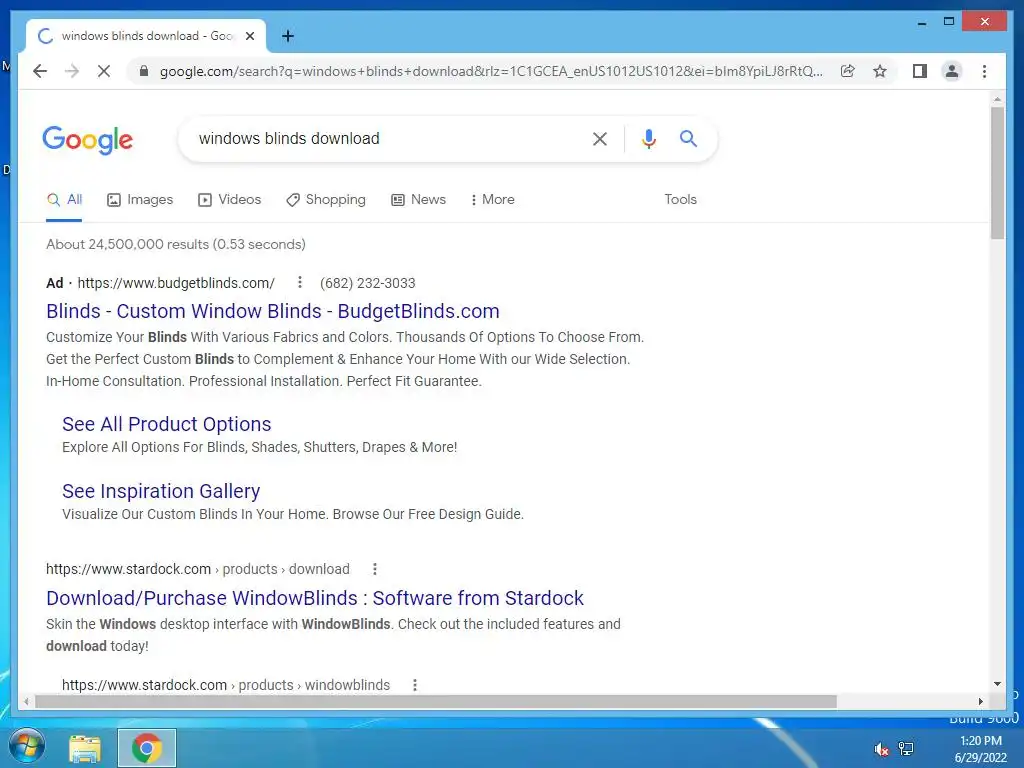Click the forward navigation arrow

(72, 71)
